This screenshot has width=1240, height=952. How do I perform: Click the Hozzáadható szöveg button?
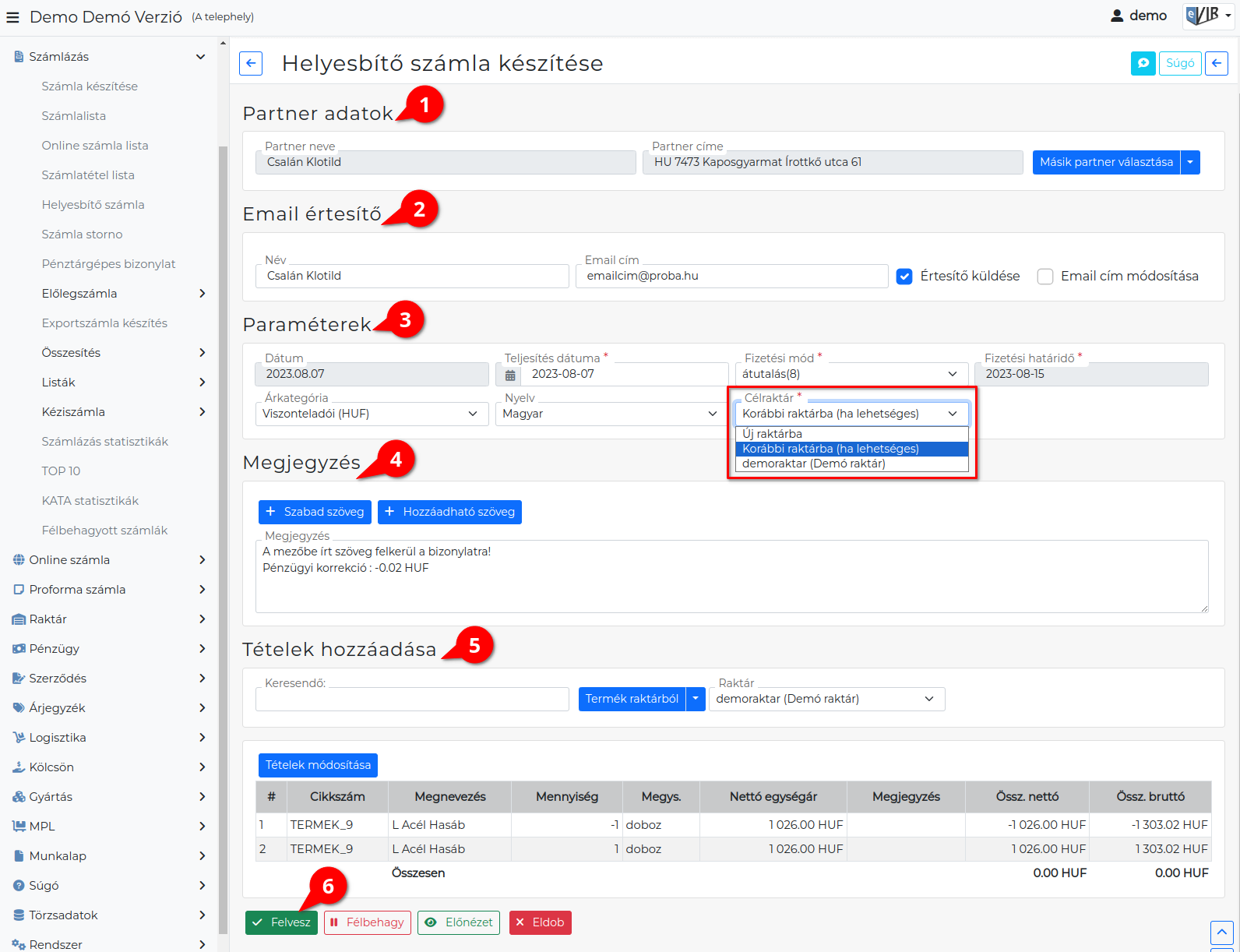tap(449, 513)
